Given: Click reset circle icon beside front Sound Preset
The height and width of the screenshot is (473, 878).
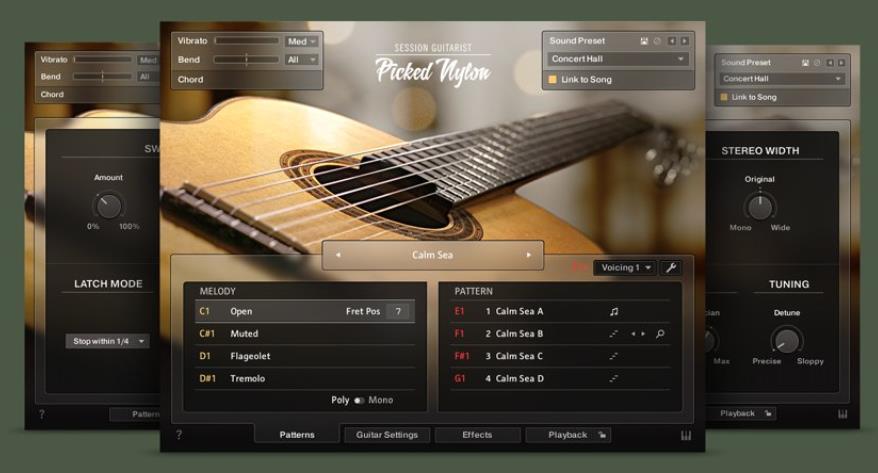Looking at the screenshot, I should [657, 41].
